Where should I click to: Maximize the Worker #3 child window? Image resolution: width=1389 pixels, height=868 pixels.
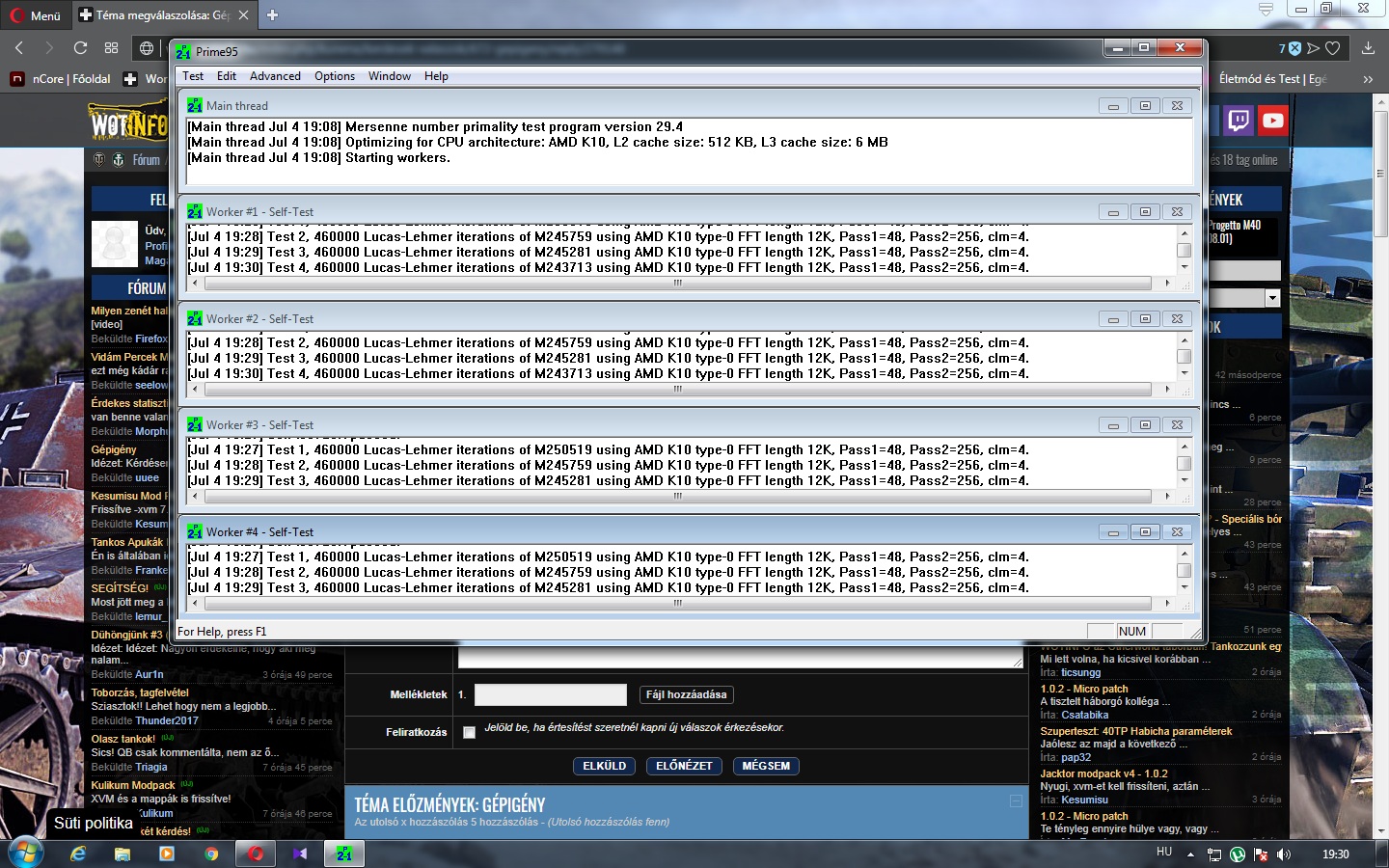(x=1145, y=425)
